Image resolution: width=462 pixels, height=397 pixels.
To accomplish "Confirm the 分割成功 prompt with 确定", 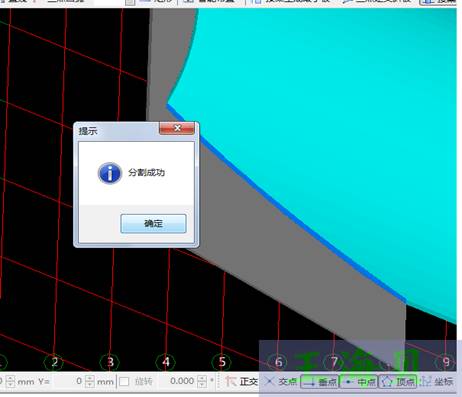I will (x=153, y=223).
